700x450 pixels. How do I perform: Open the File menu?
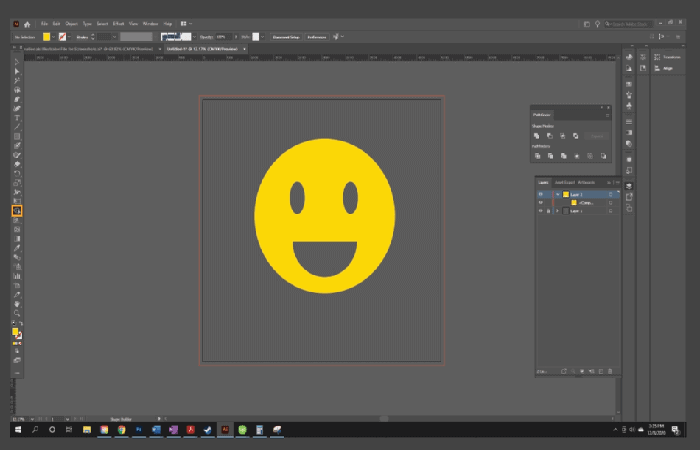[44, 24]
